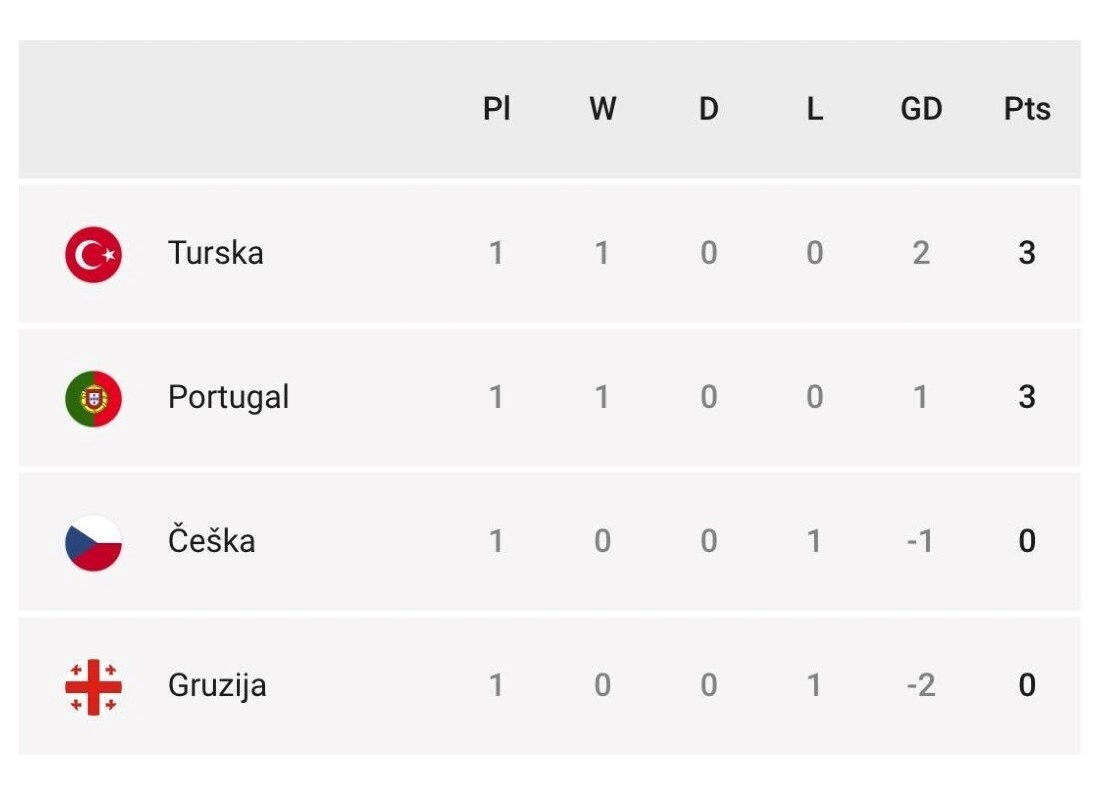
Task: Click the Portugal flag icon
Action: pyautogui.click(x=93, y=399)
